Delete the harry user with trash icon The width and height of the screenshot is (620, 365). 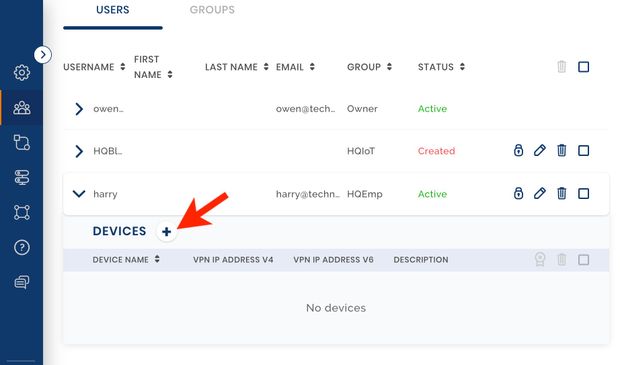(x=561, y=193)
